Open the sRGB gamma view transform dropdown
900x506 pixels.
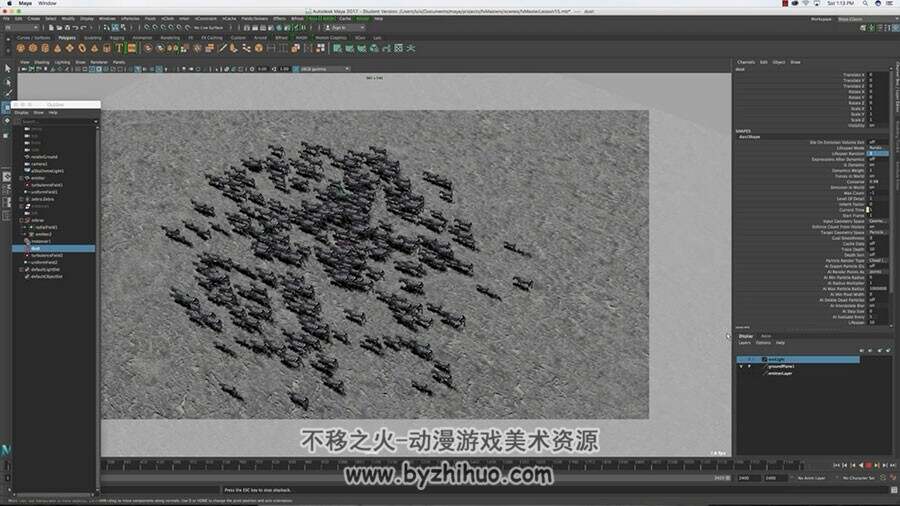coord(325,69)
